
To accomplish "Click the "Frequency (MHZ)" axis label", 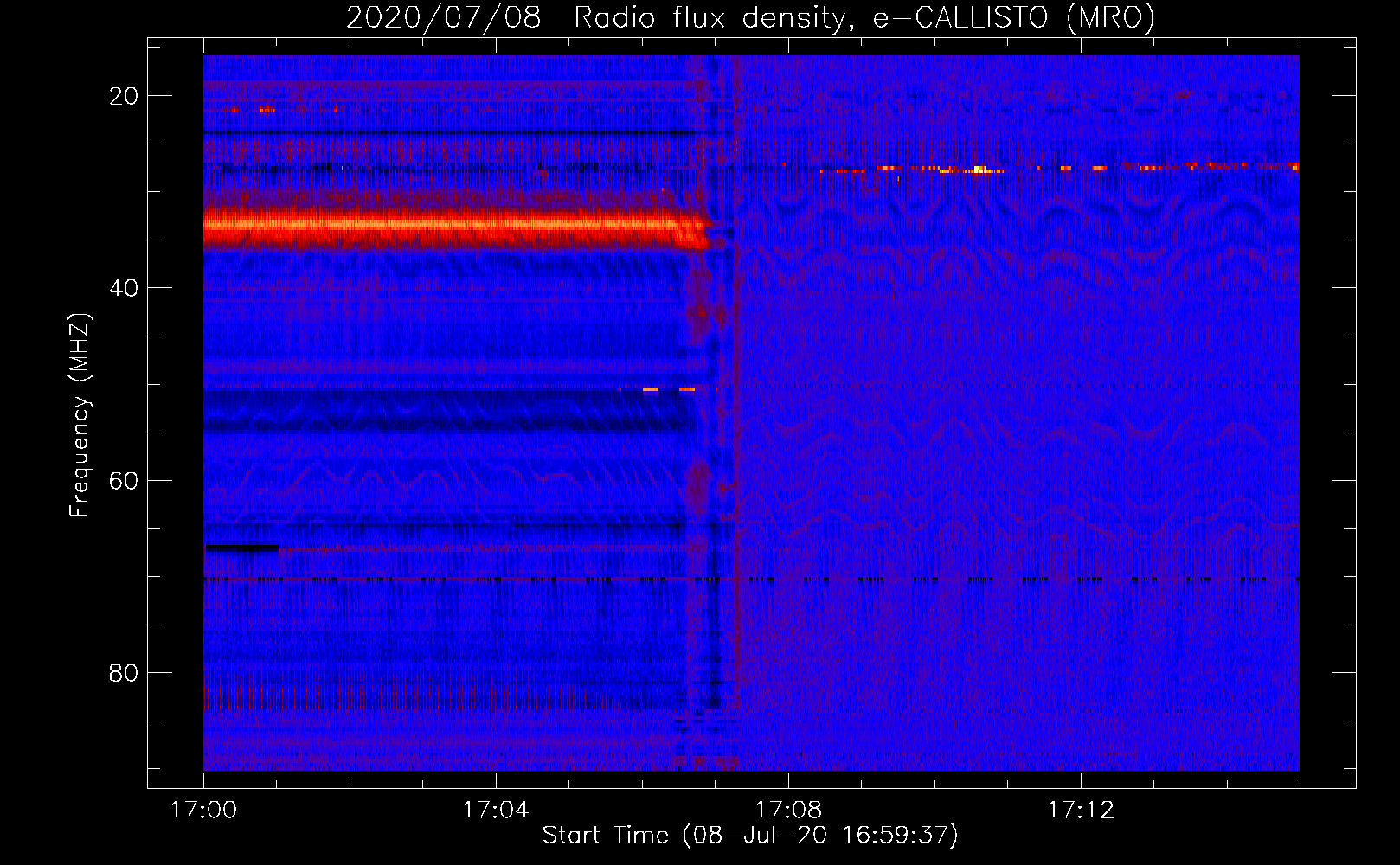I will (80, 415).
